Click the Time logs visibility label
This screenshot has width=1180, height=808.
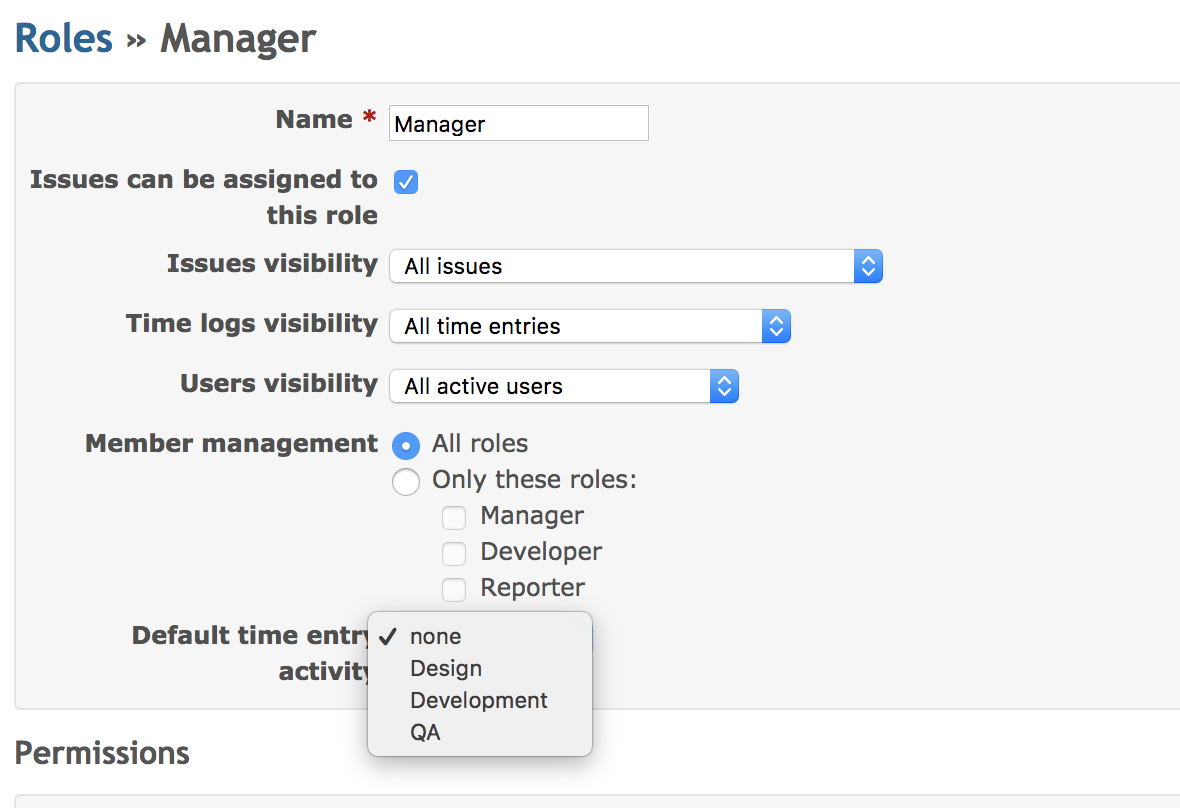pyautogui.click(x=251, y=324)
